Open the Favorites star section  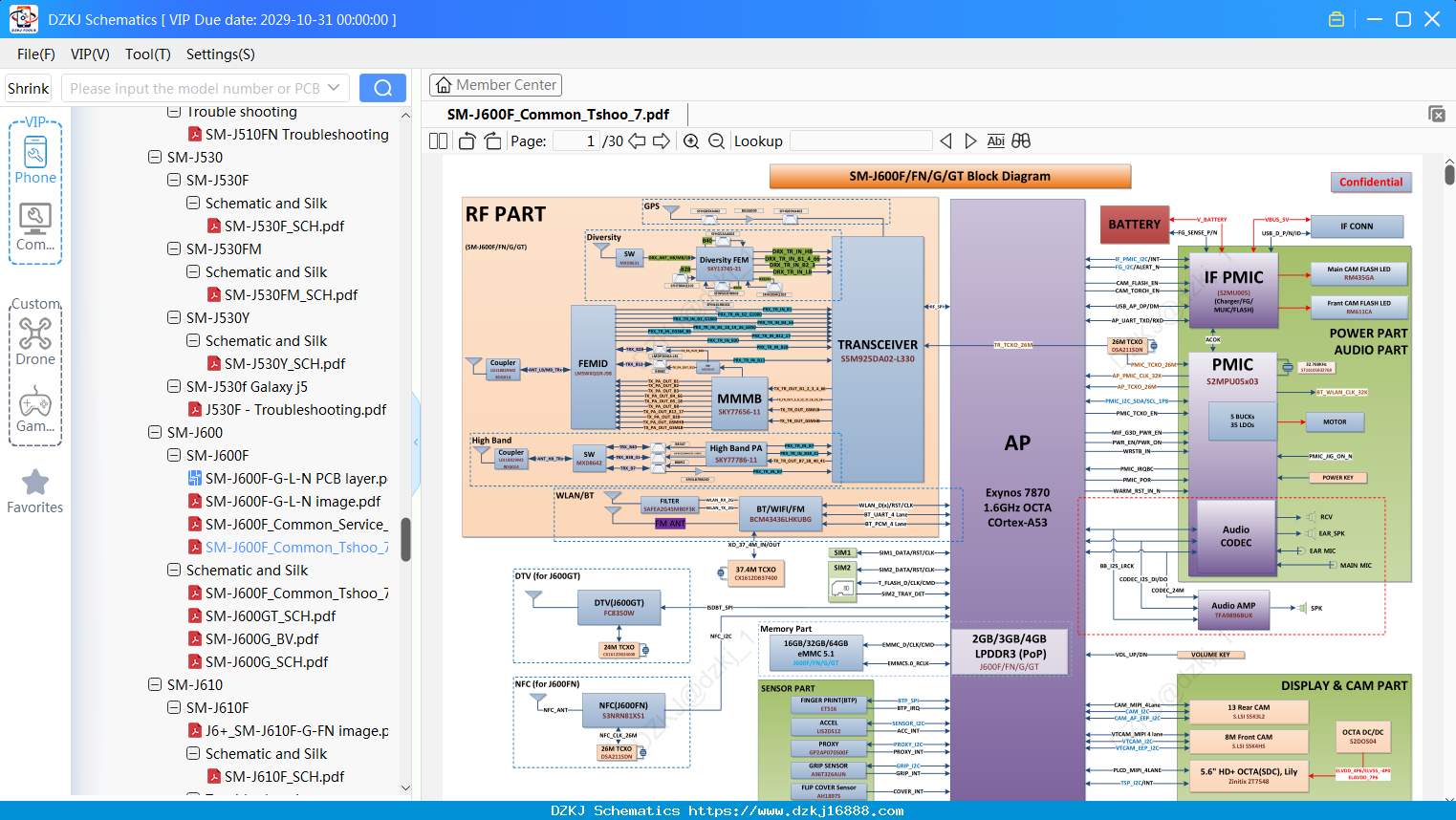coord(35,491)
